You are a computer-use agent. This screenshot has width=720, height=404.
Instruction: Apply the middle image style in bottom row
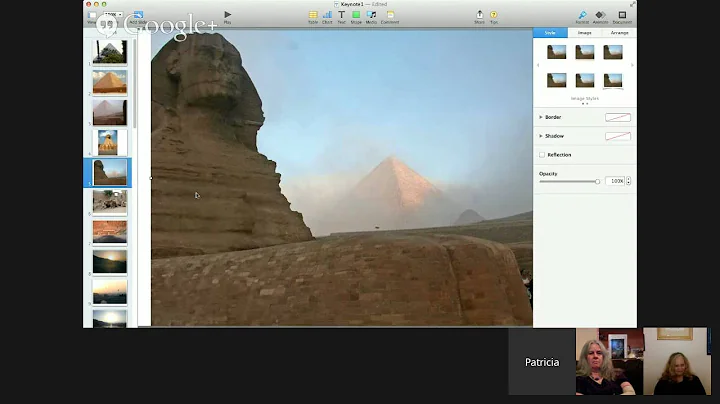point(585,80)
